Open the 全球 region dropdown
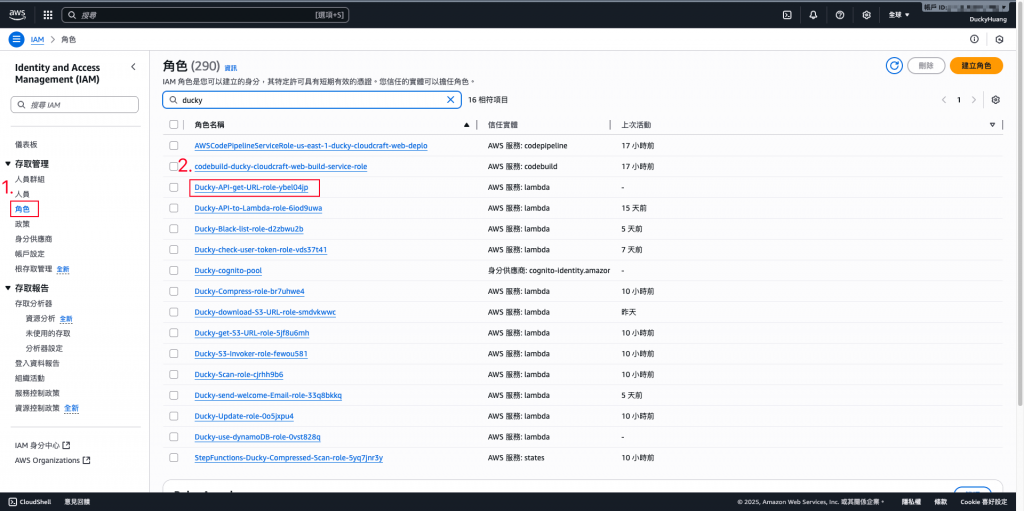 tap(899, 15)
